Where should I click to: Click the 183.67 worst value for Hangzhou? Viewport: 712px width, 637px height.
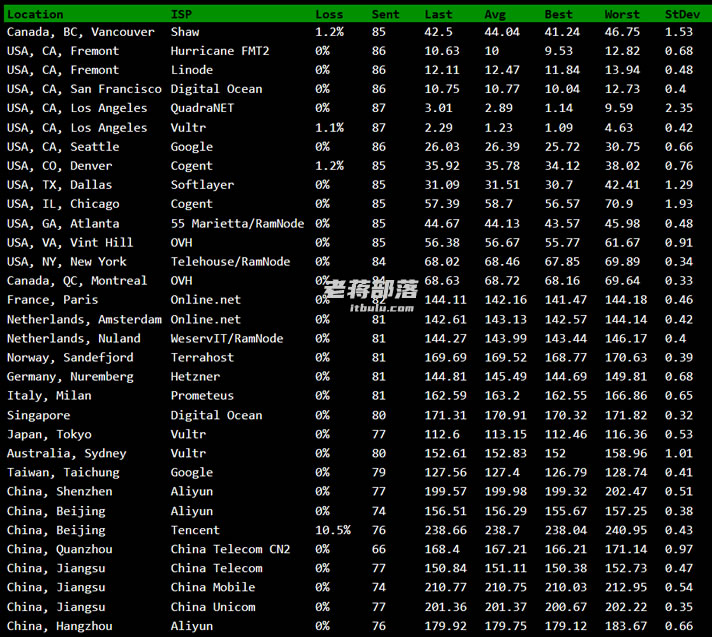tap(626, 627)
